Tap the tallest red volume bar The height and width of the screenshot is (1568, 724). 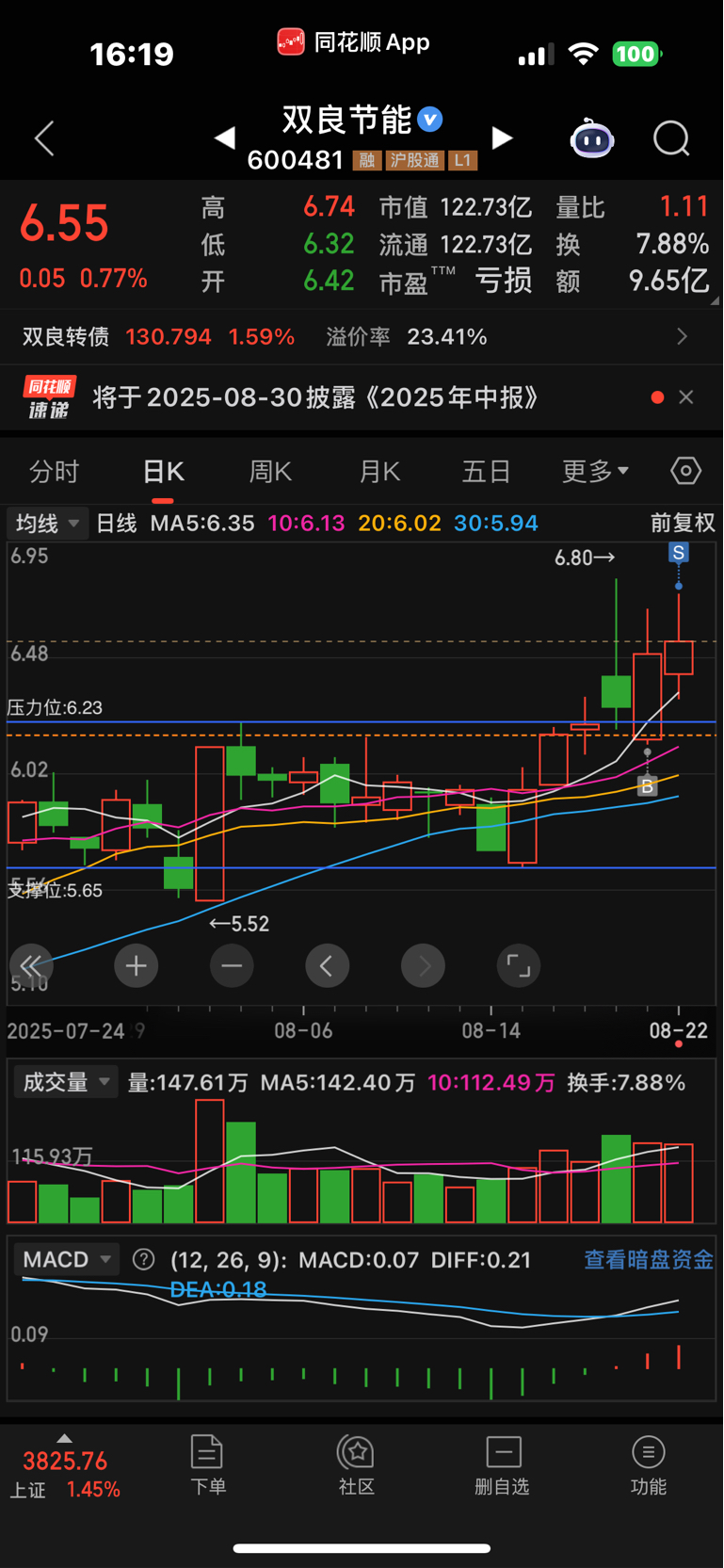point(210,1160)
